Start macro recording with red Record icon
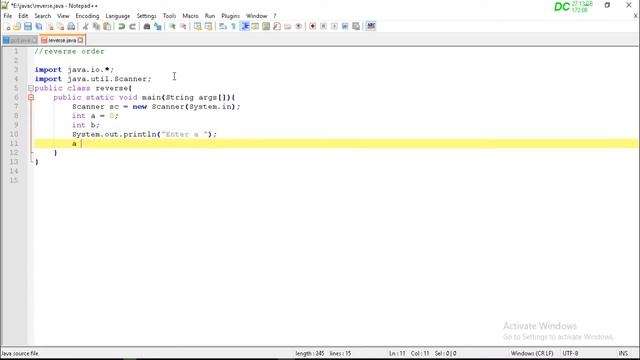Viewport: 640px width, 360px height. coord(313,27)
